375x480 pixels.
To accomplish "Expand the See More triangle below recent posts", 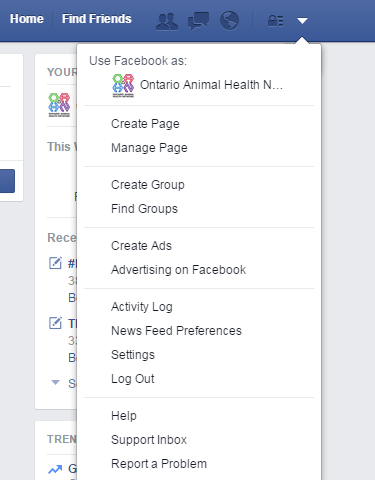I will 55,382.
